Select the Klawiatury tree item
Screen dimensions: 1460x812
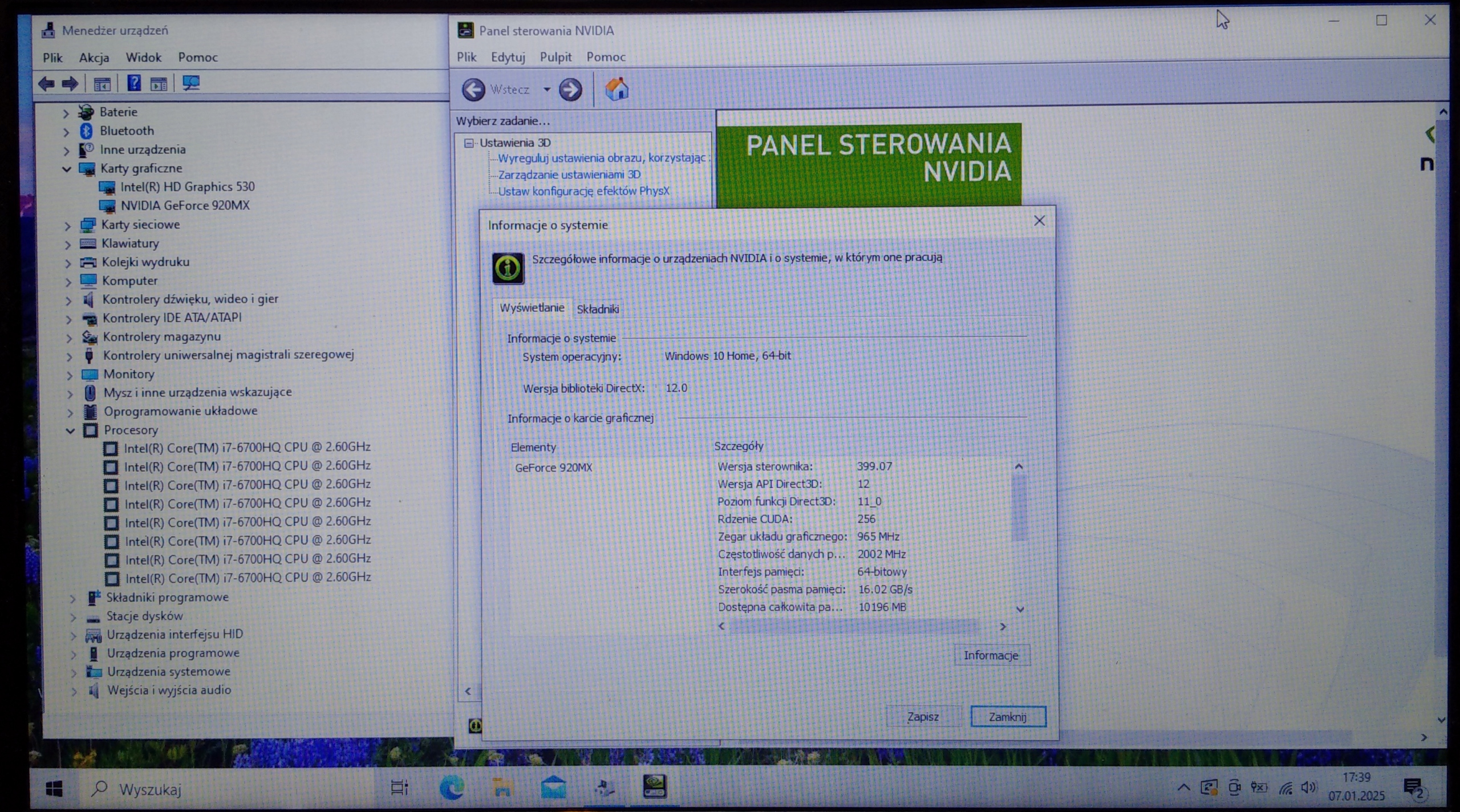(130, 243)
